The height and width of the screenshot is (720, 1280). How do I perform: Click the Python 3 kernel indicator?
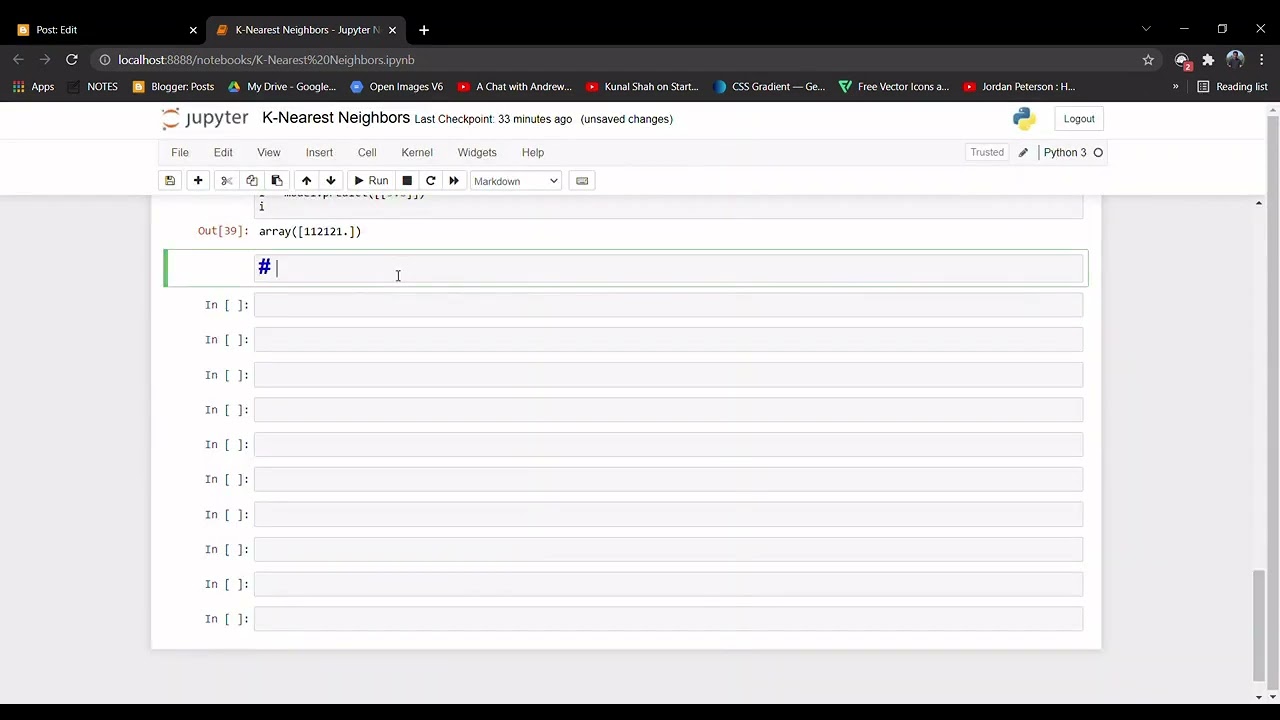1065,153
